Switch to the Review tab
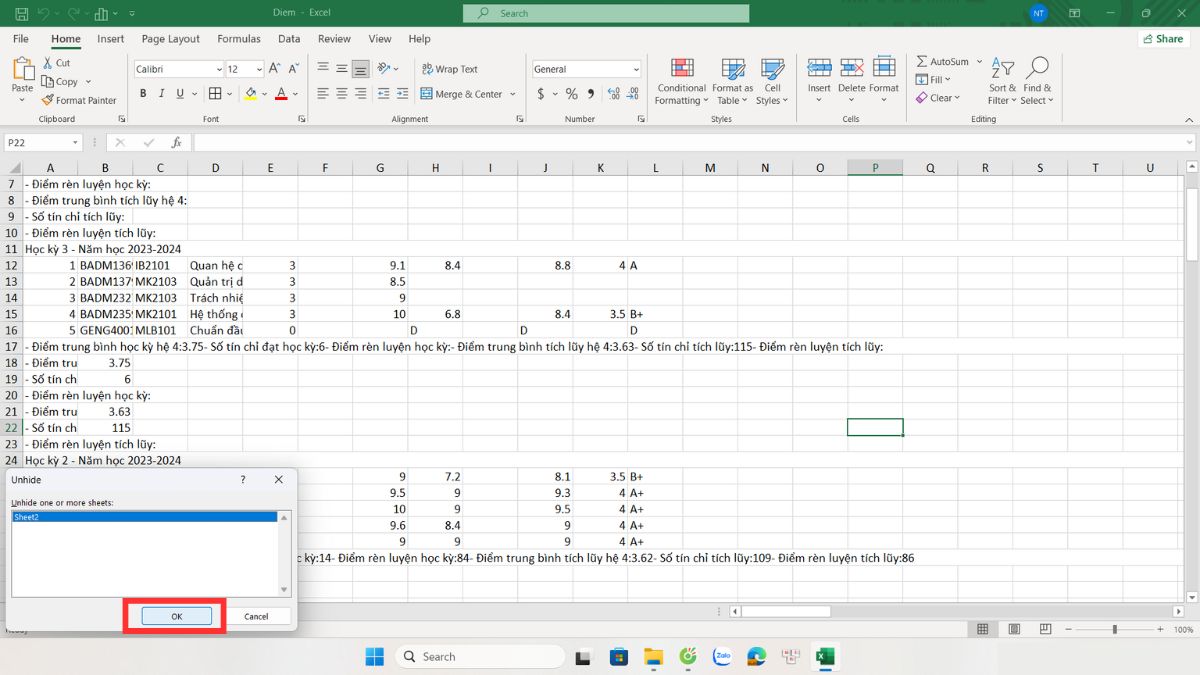Image resolution: width=1200 pixels, height=675 pixels. [x=334, y=39]
